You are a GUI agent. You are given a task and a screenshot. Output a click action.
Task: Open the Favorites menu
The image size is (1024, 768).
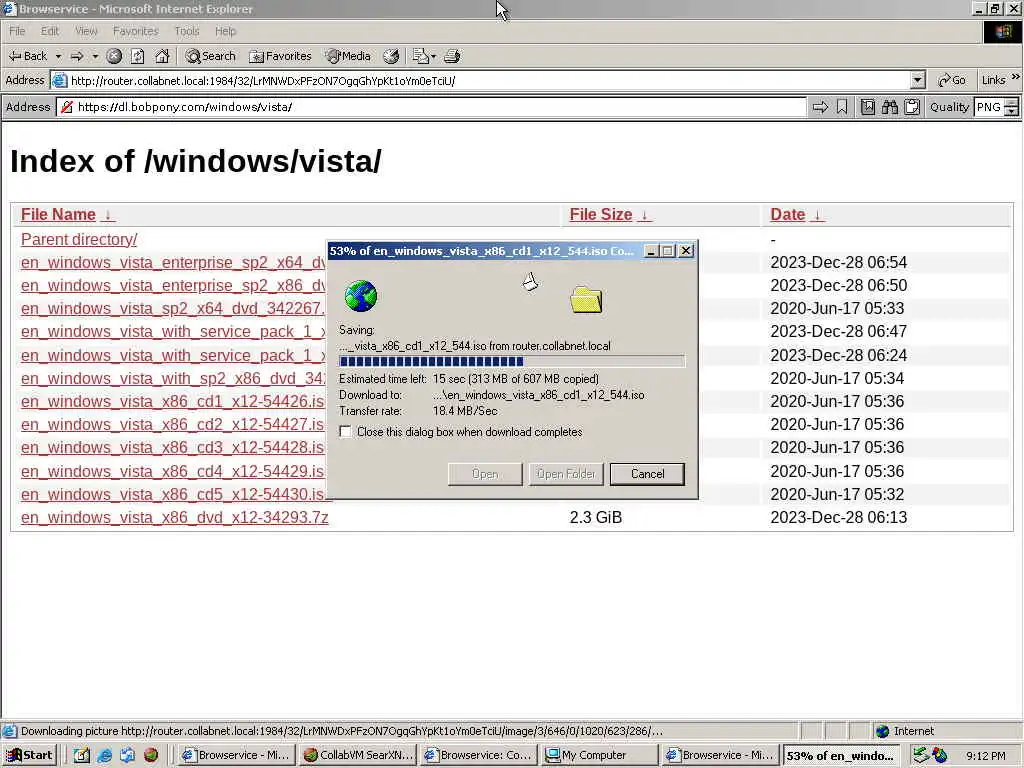(x=135, y=31)
